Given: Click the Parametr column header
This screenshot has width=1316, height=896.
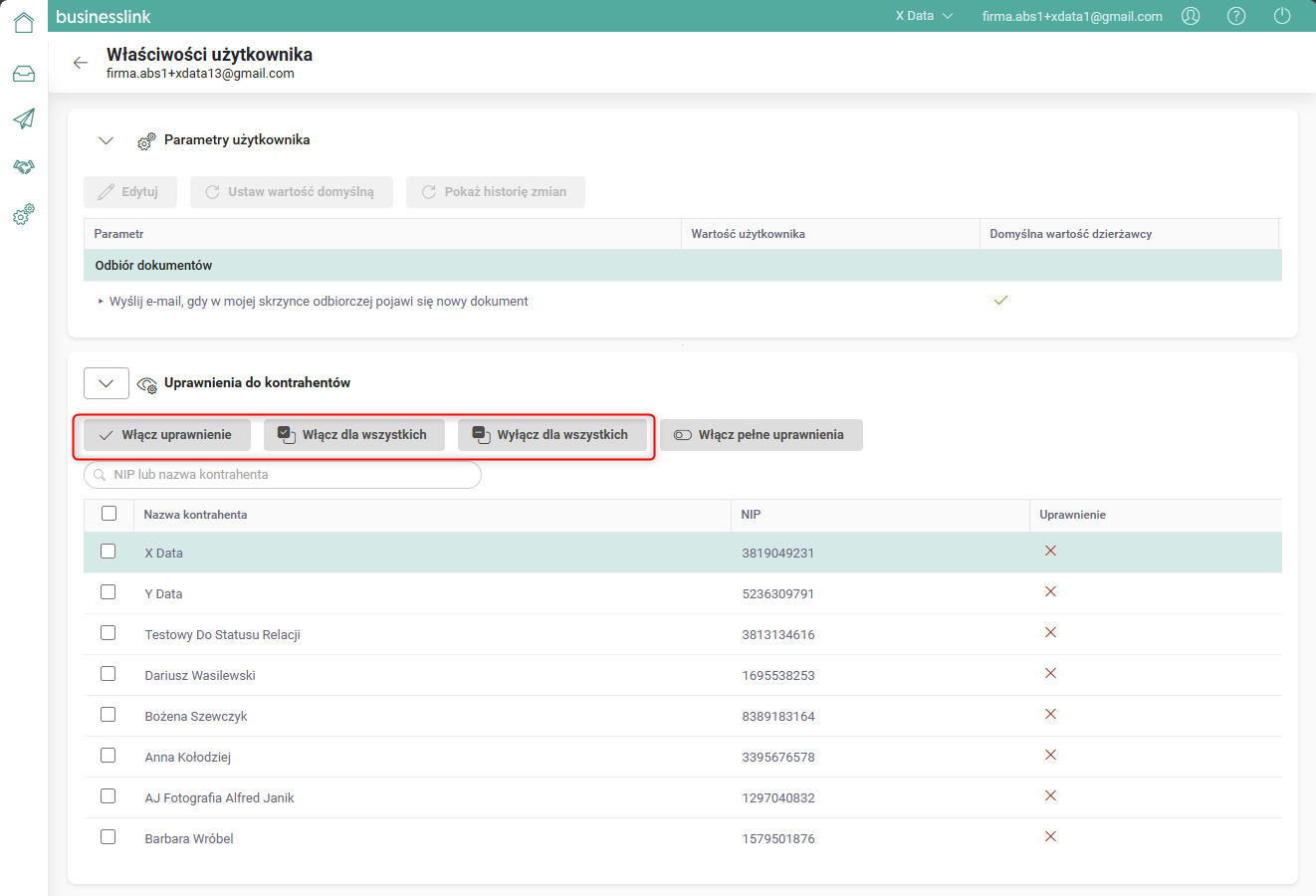Looking at the screenshot, I should 382,234.
